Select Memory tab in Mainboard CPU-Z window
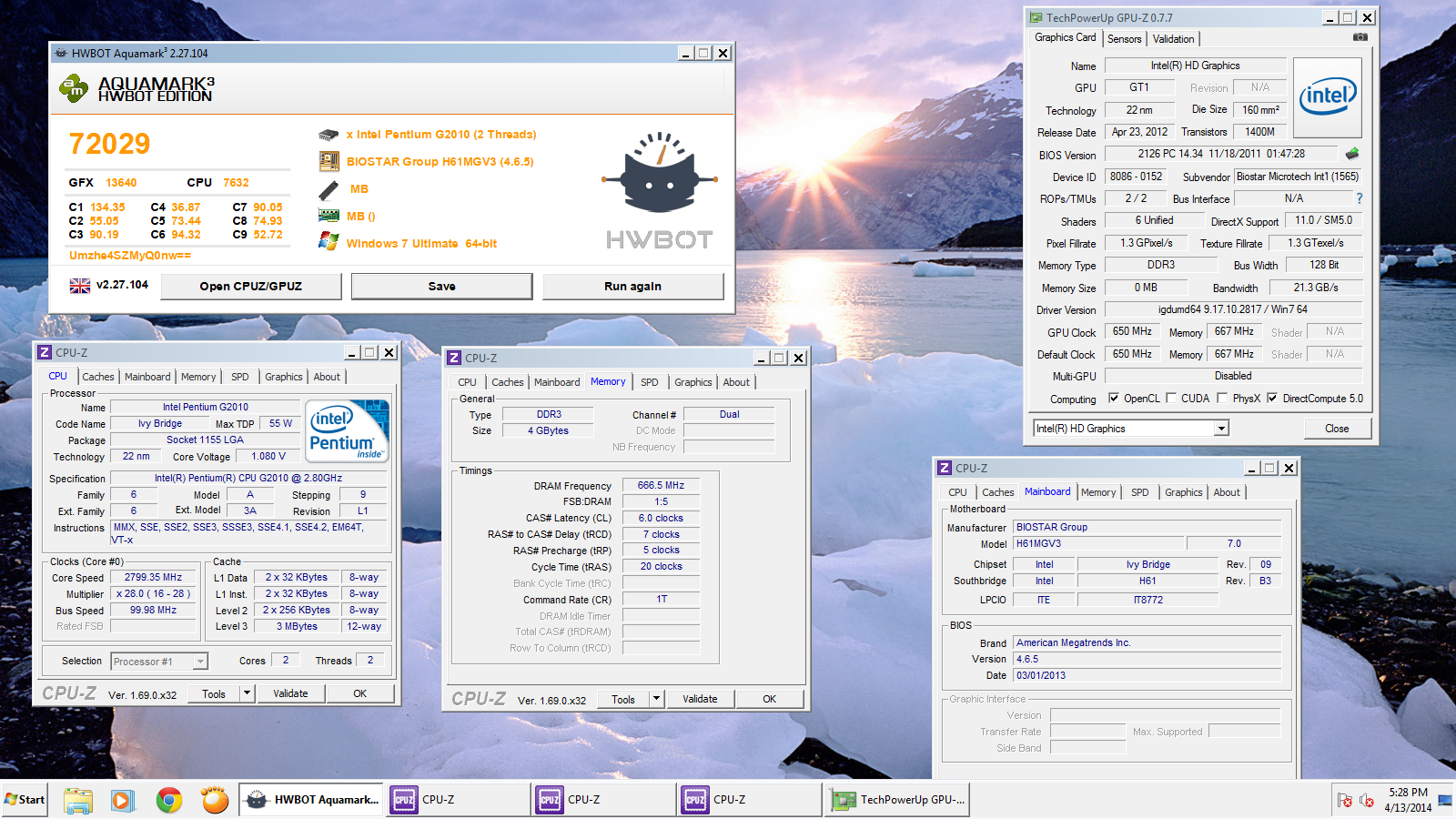Viewport: 1456px width, 819px height. [x=1098, y=492]
